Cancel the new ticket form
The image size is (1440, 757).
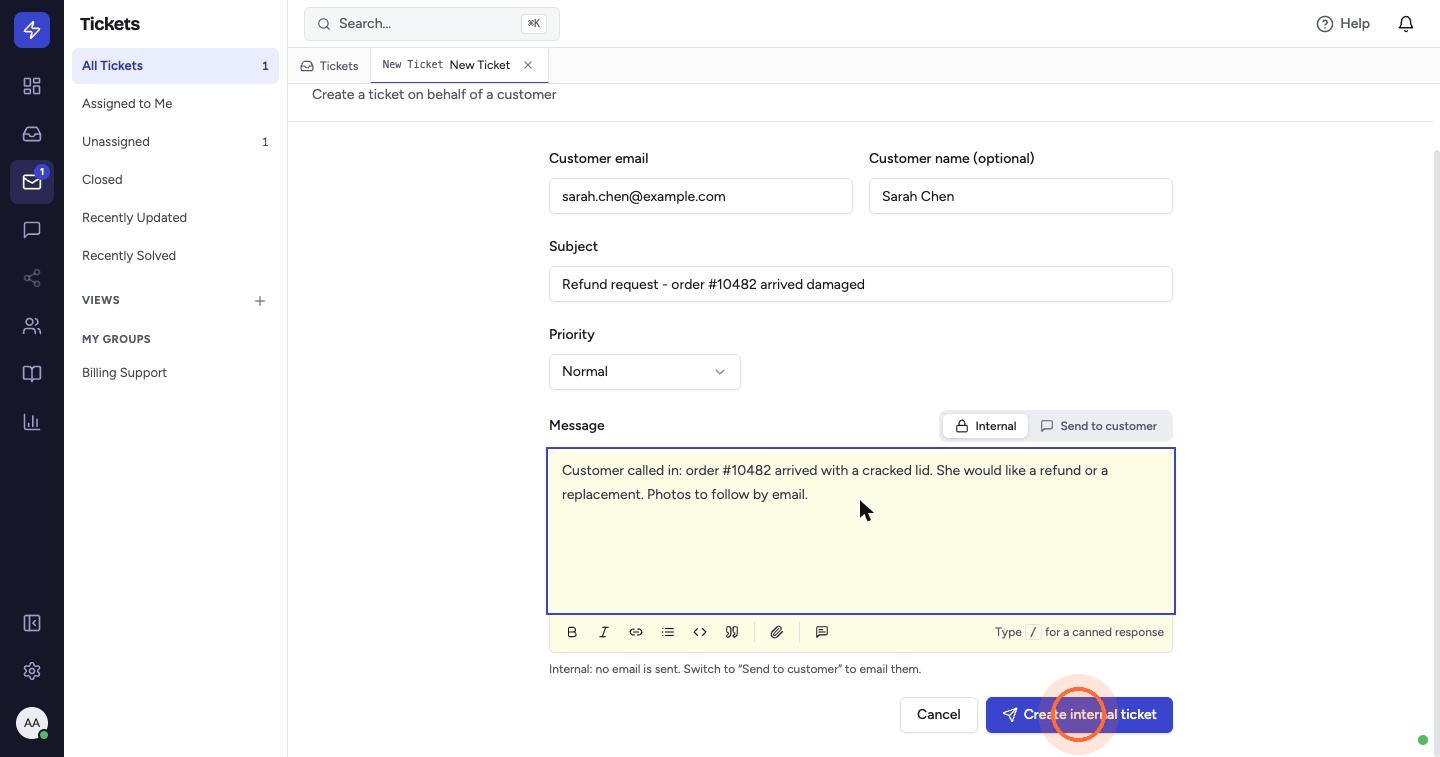click(x=939, y=715)
